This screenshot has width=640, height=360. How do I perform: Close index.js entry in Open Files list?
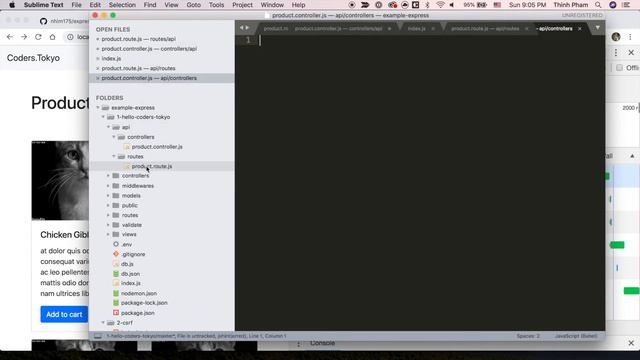[98, 59]
